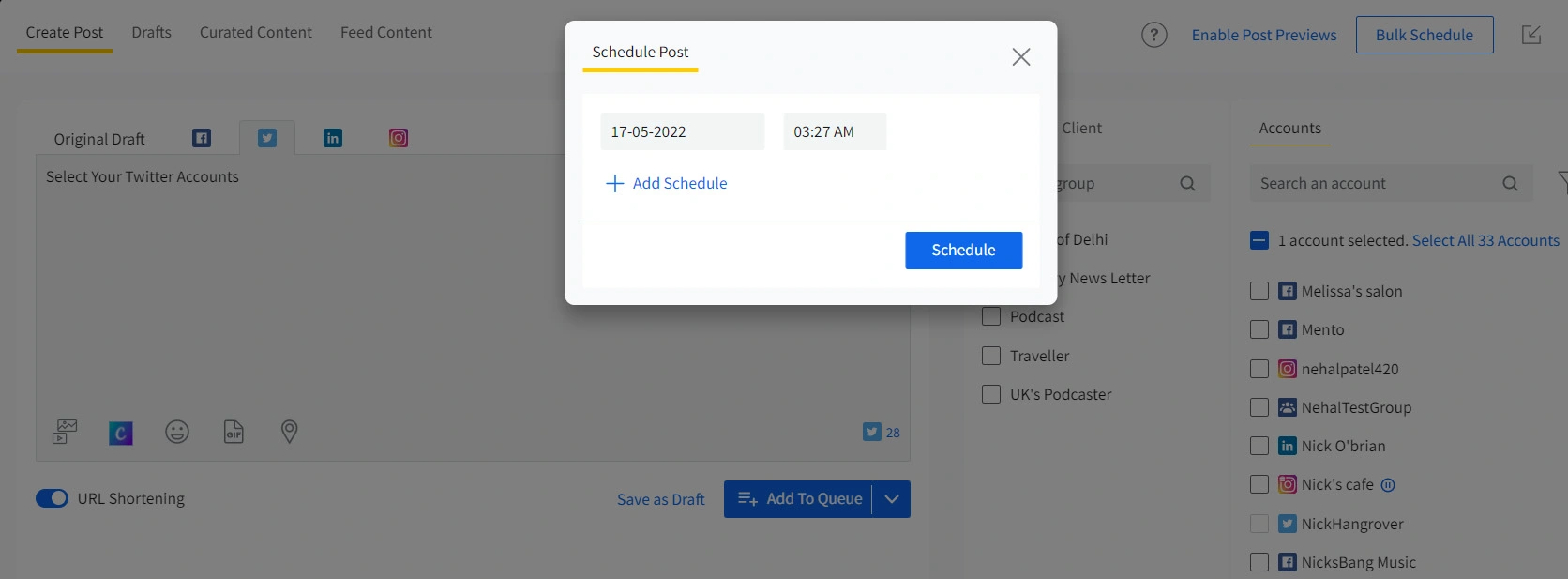Toggle URL Shortening switch

pyautogui.click(x=53, y=498)
